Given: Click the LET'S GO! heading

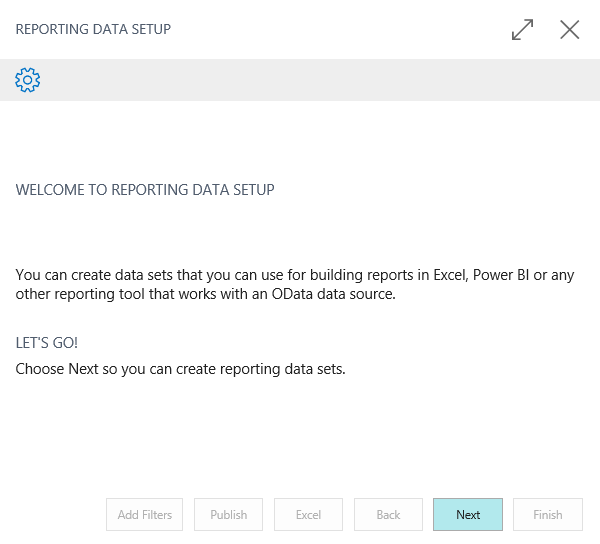Looking at the screenshot, I should 47,343.
